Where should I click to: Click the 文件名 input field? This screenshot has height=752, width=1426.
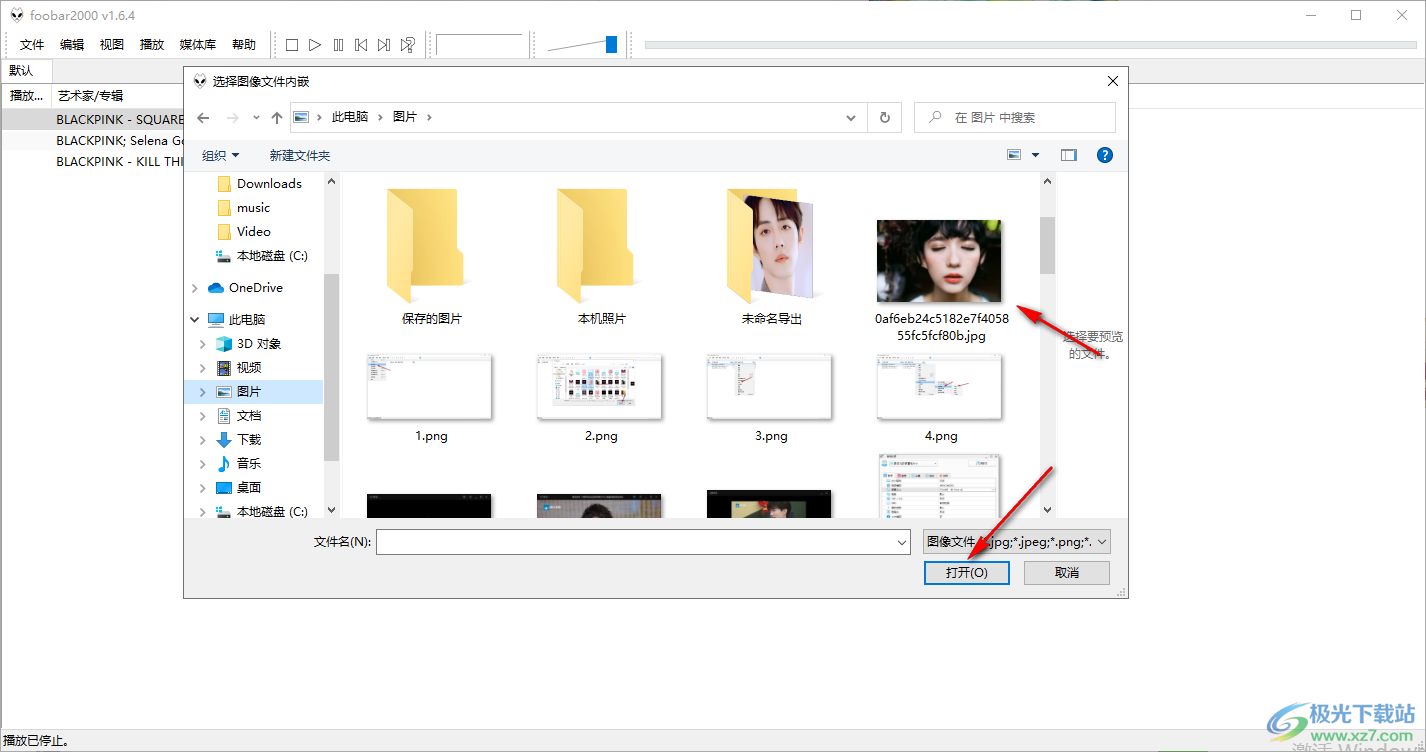643,542
